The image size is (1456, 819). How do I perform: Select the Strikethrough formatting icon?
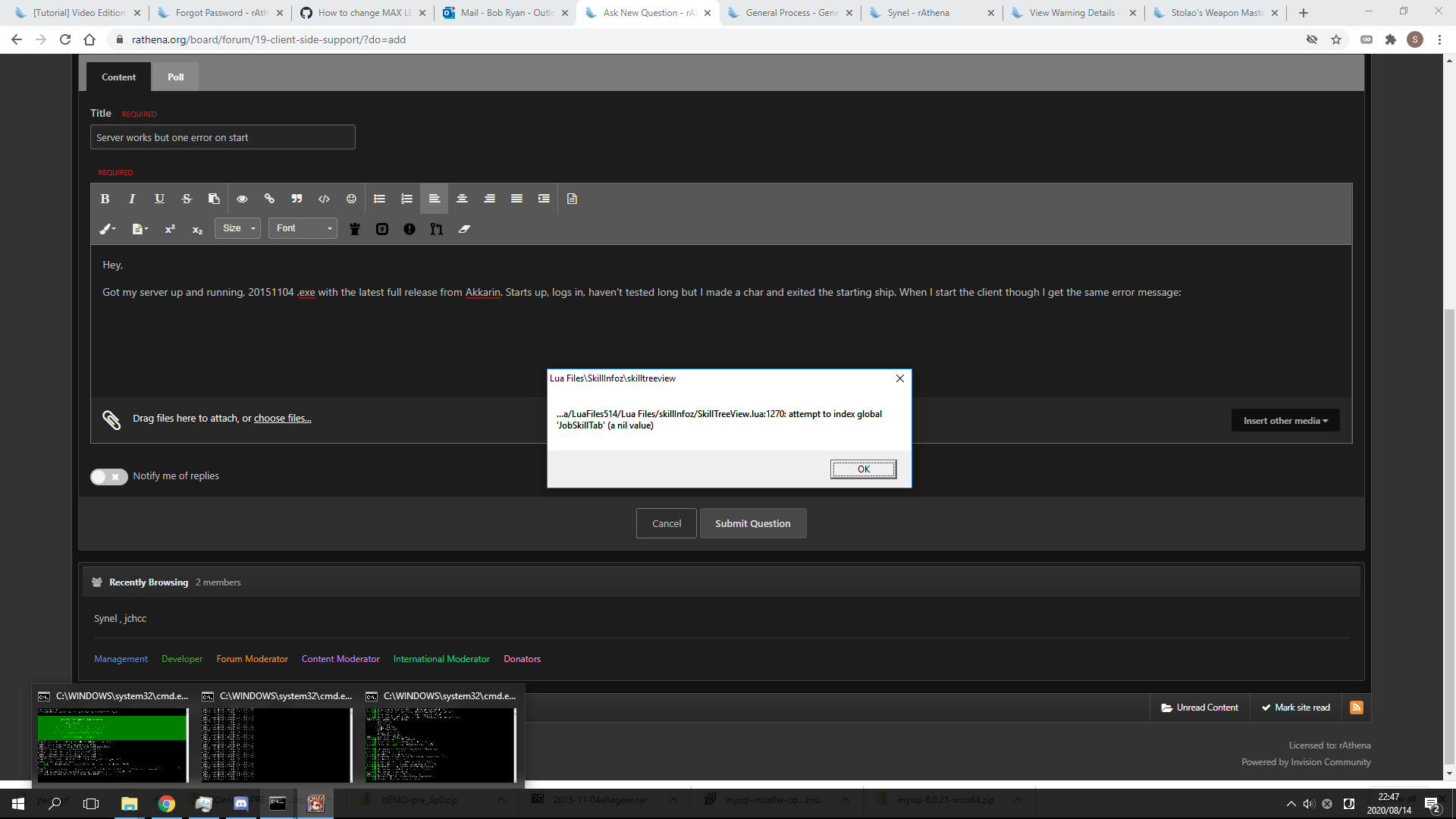(187, 198)
